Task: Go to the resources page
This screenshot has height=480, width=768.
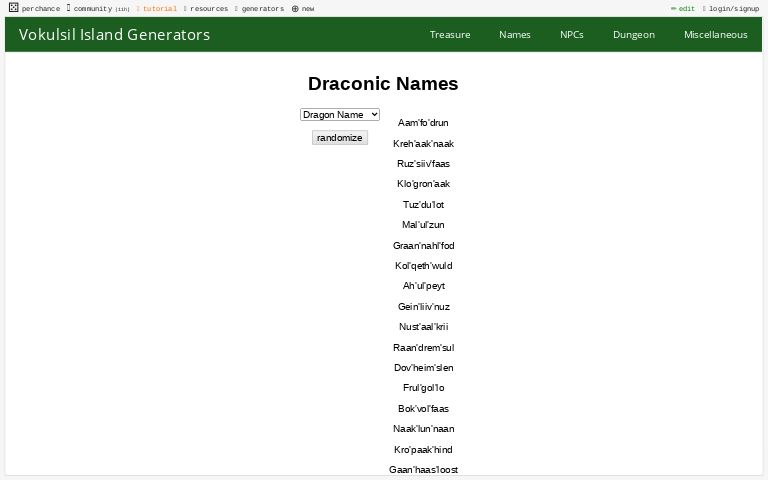Action: [x=208, y=8]
